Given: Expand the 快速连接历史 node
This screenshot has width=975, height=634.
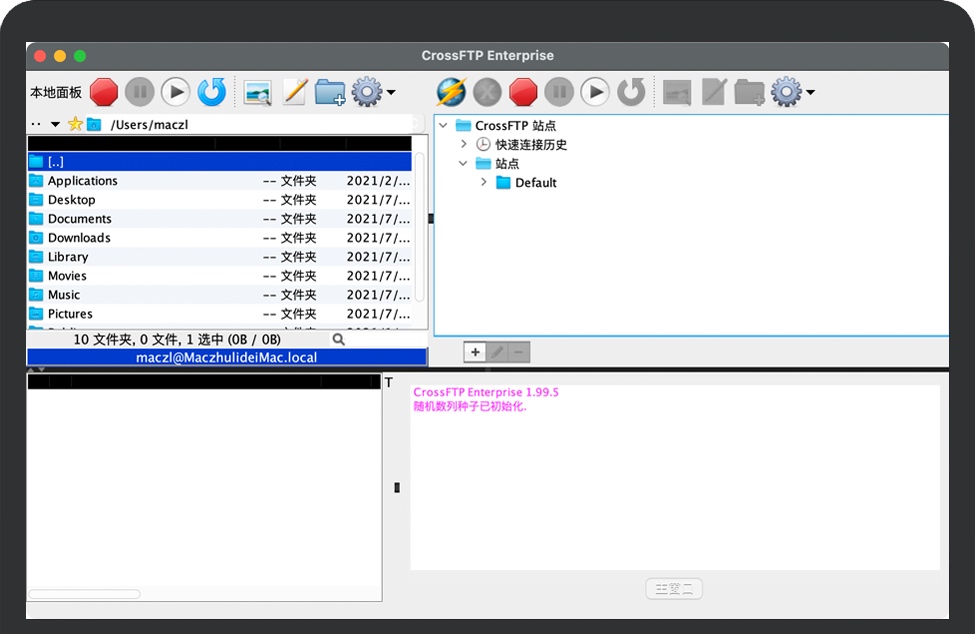Looking at the screenshot, I should point(462,143).
